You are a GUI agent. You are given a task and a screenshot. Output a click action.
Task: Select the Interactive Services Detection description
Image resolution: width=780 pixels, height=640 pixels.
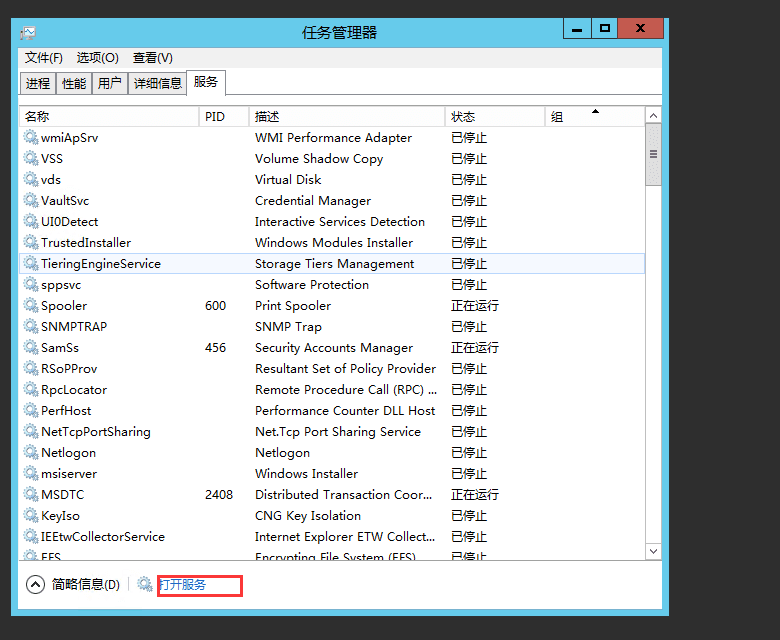tap(340, 221)
